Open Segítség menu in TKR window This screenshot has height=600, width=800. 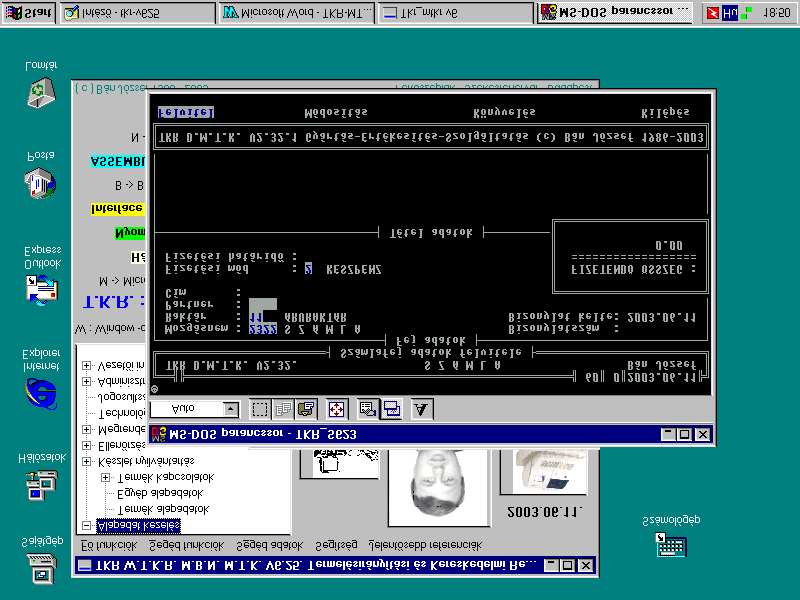click(336, 545)
